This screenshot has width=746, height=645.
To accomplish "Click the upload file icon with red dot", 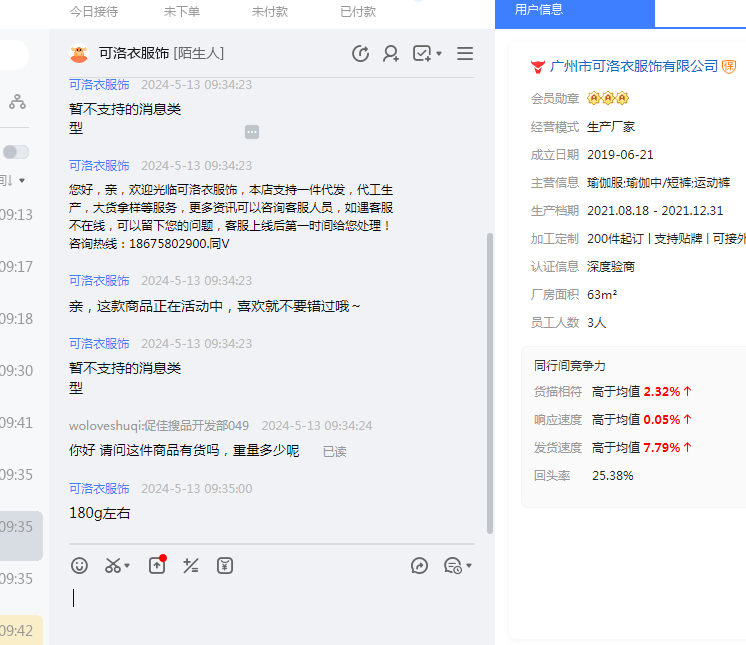I will [157, 566].
